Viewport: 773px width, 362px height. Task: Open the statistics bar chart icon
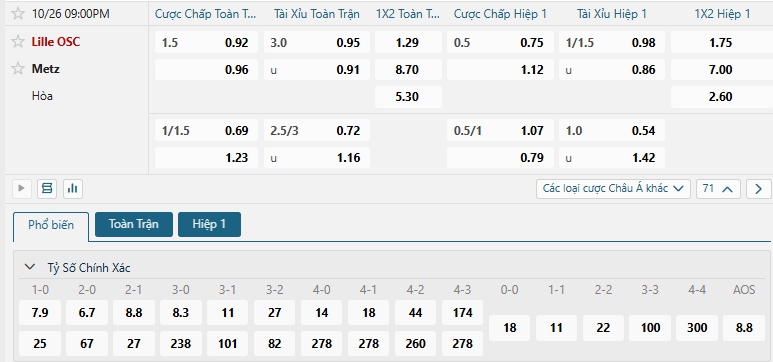[x=73, y=188]
